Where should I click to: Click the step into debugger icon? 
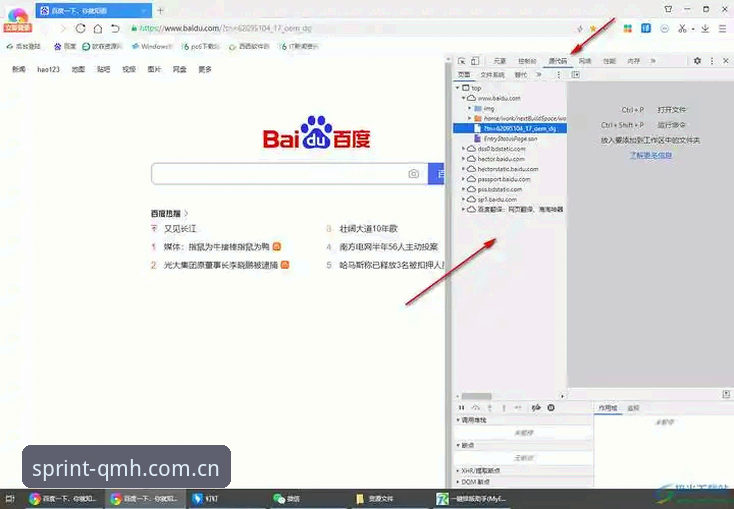coord(490,408)
